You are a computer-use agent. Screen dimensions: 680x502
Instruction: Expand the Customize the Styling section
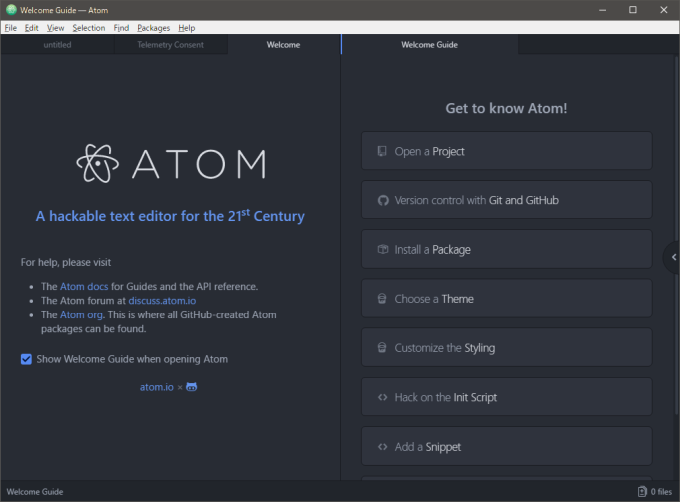(x=507, y=348)
